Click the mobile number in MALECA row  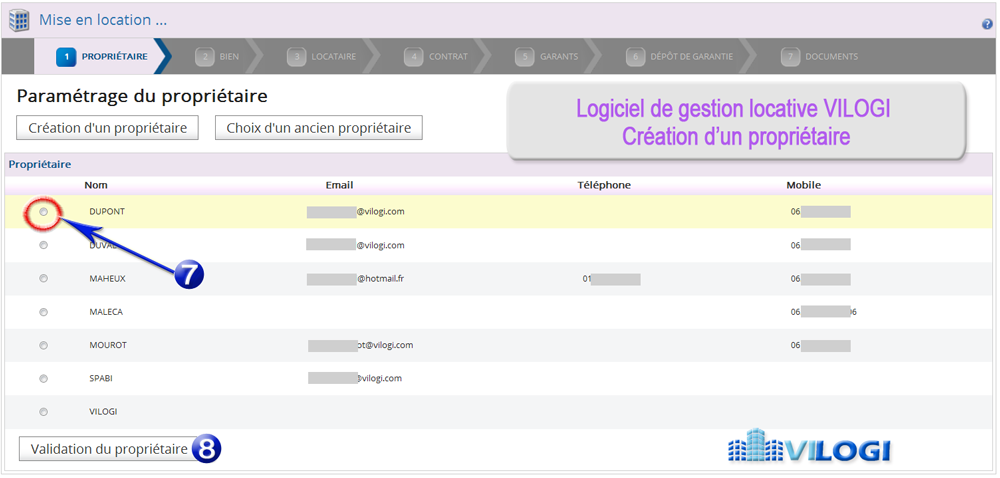point(823,312)
